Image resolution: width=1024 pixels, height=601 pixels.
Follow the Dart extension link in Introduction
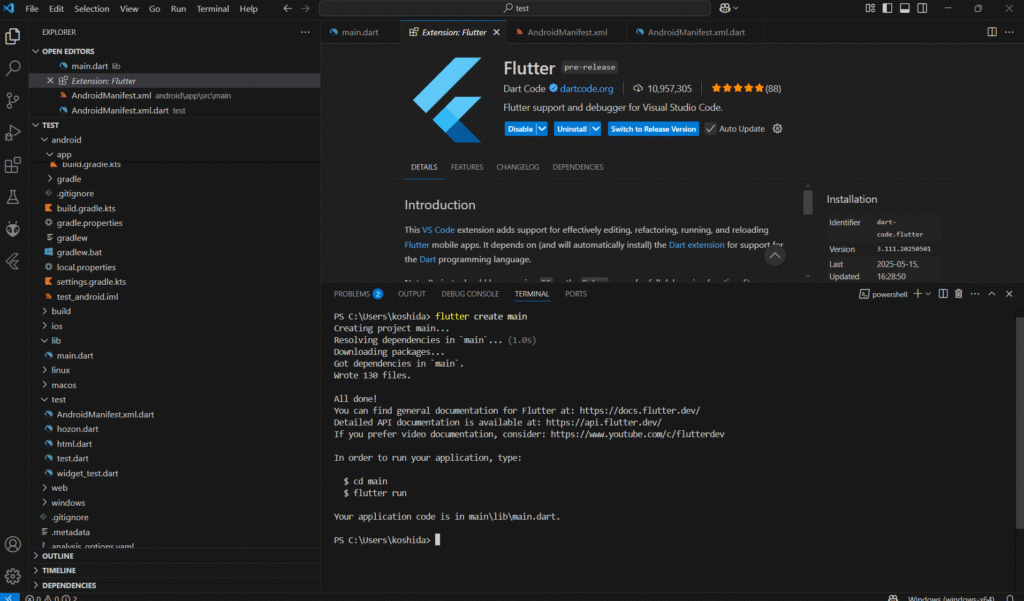(696, 245)
